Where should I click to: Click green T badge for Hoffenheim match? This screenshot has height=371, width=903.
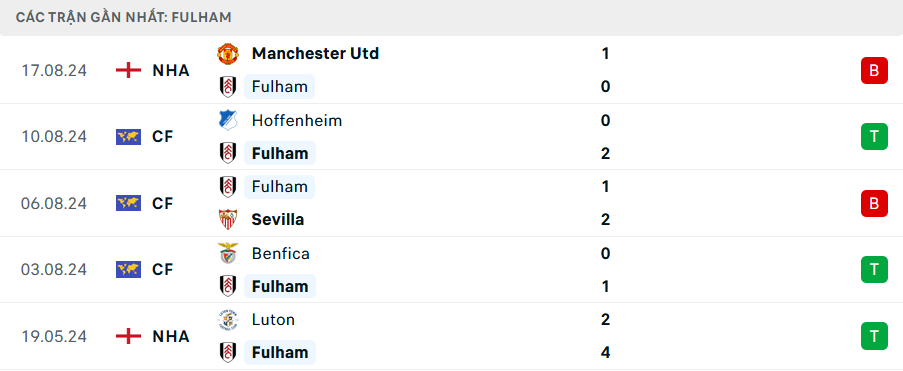pyautogui.click(x=874, y=137)
